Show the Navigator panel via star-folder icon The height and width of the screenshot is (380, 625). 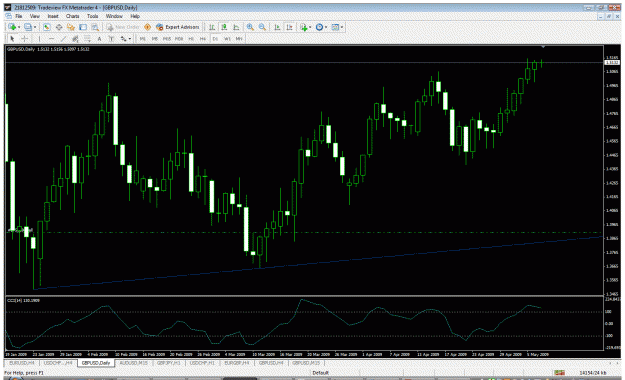coord(71,27)
